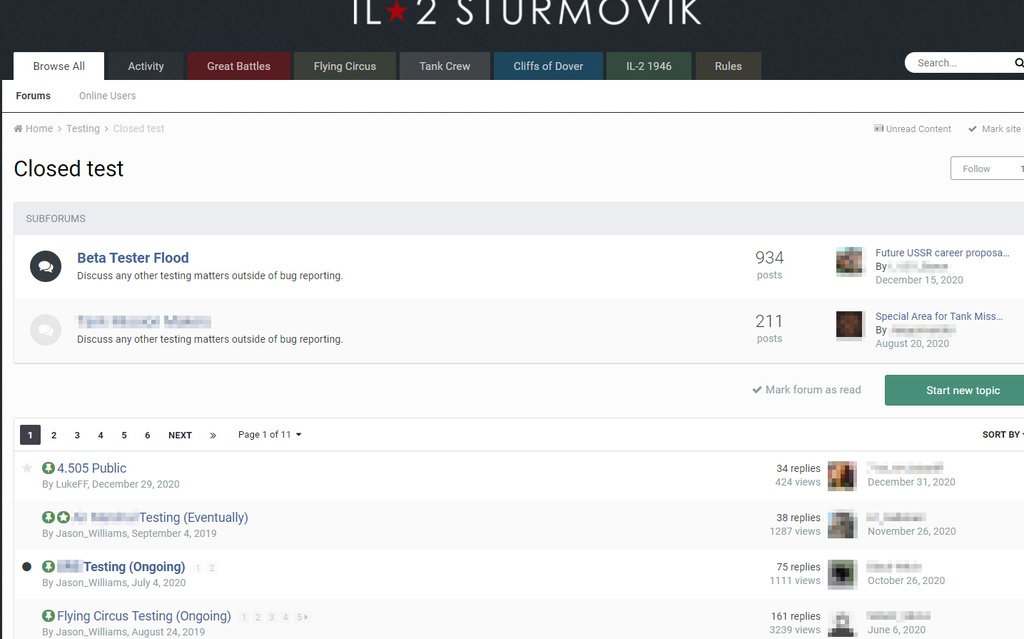Jump to last page with double-arrow icon
This screenshot has width=1024, height=639.
(213, 435)
